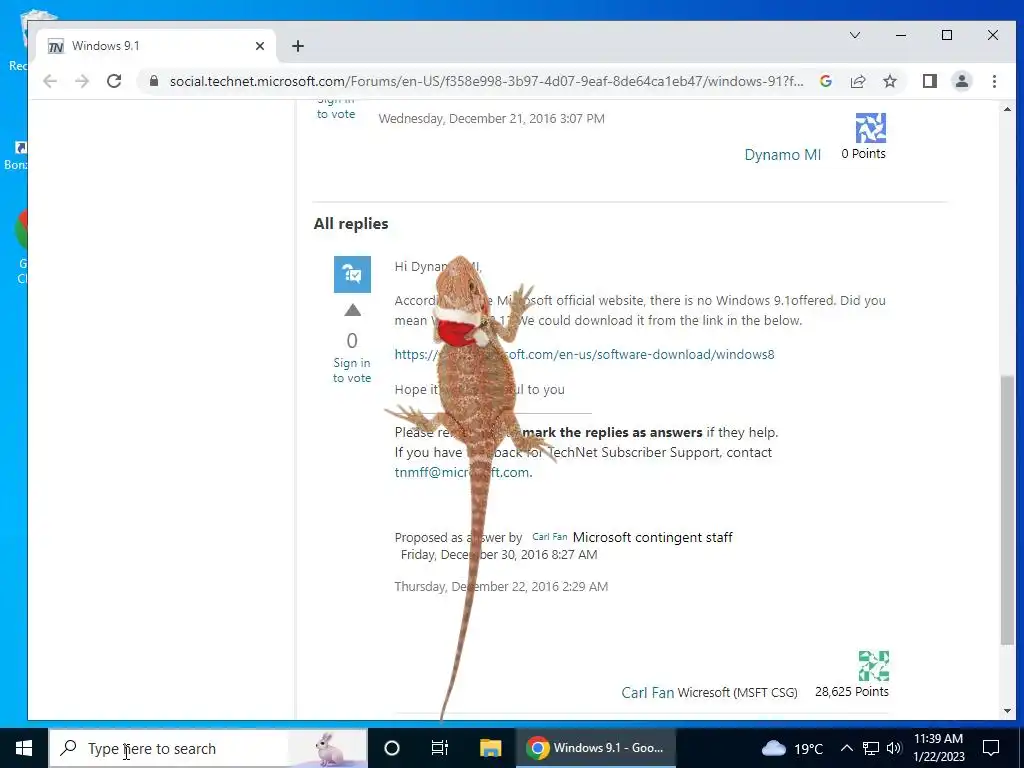The width and height of the screenshot is (1024, 768).
Task: Show hidden system tray icons chevron
Action: [x=846, y=748]
